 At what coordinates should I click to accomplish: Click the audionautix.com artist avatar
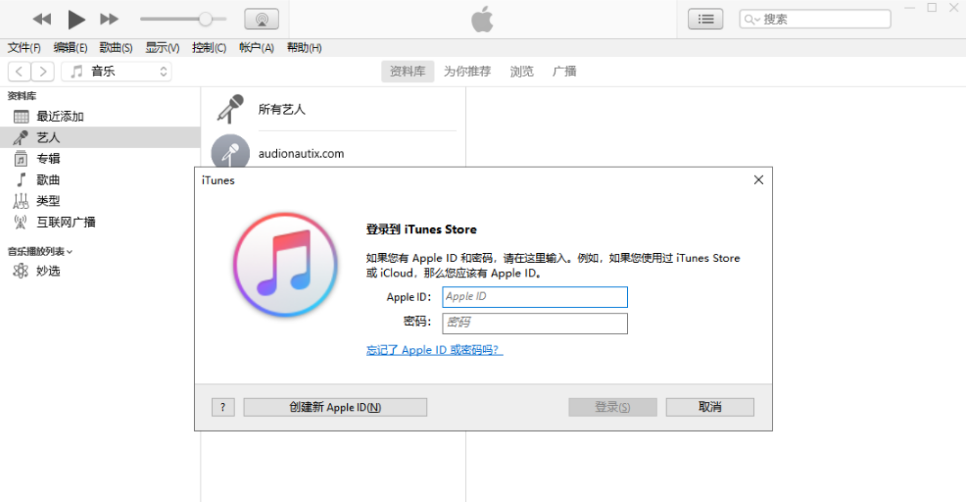[230, 151]
